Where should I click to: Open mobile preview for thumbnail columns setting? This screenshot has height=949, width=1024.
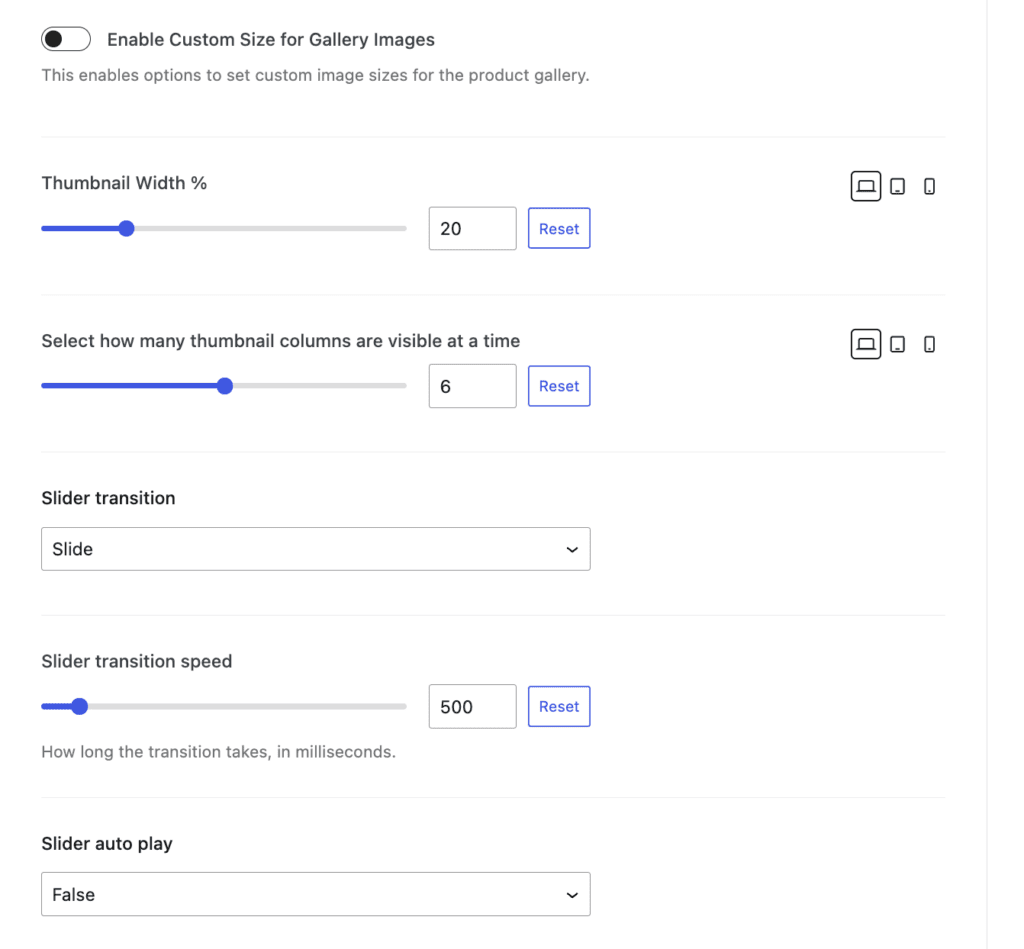click(x=929, y=344)
